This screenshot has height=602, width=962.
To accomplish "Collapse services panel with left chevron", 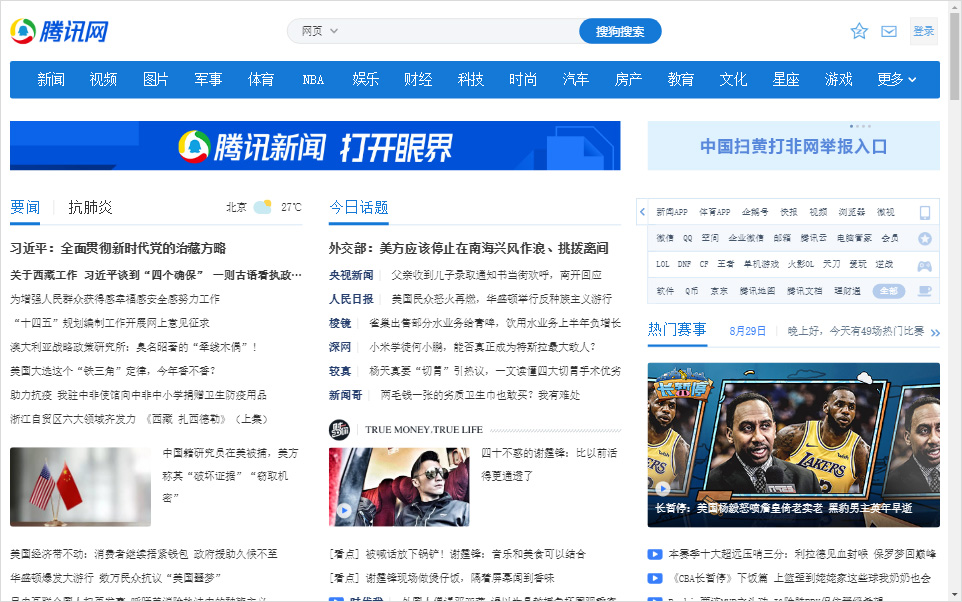I will click(x=642, y=212).
